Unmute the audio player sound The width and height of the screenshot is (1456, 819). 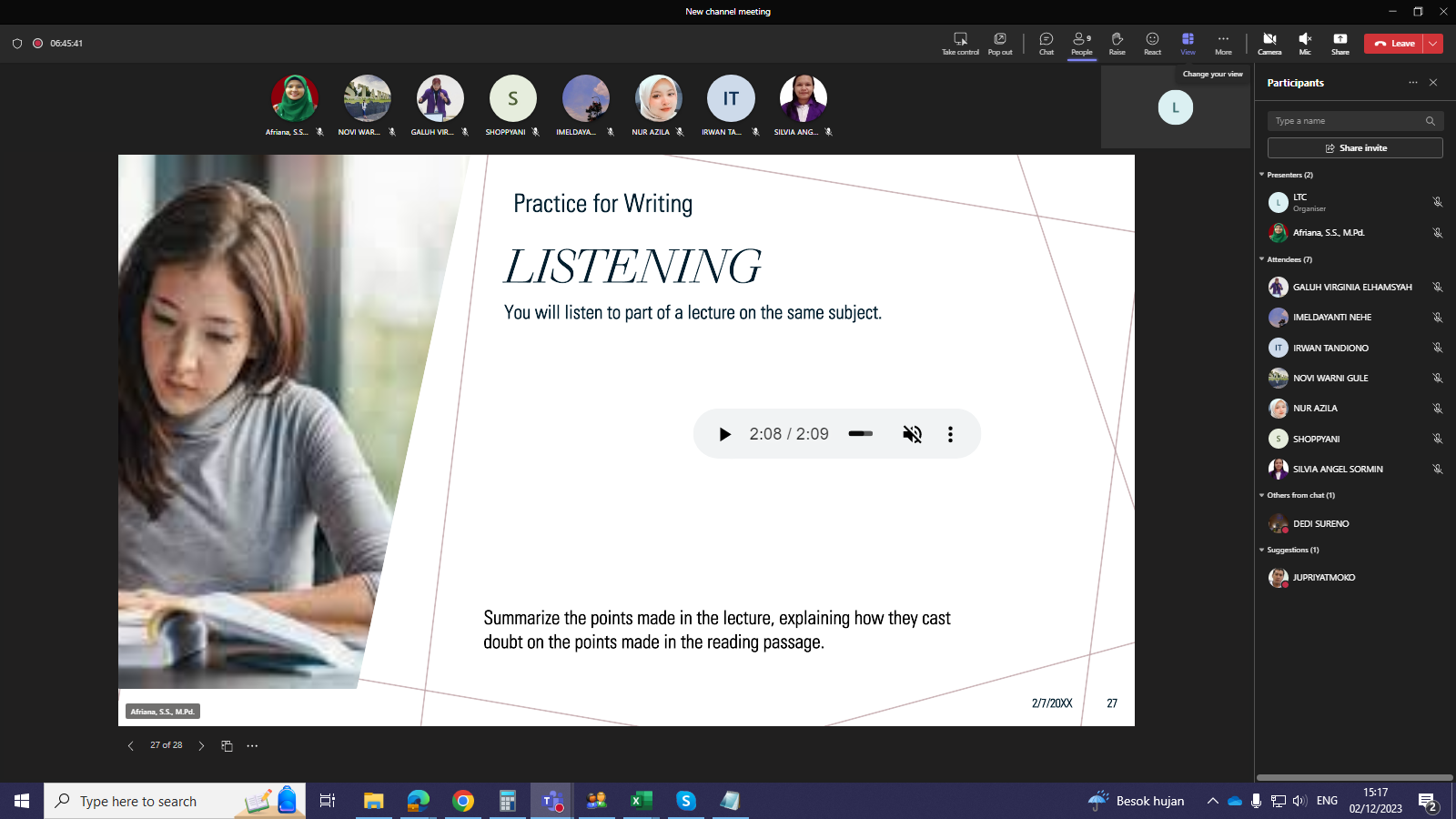(912, 434)
